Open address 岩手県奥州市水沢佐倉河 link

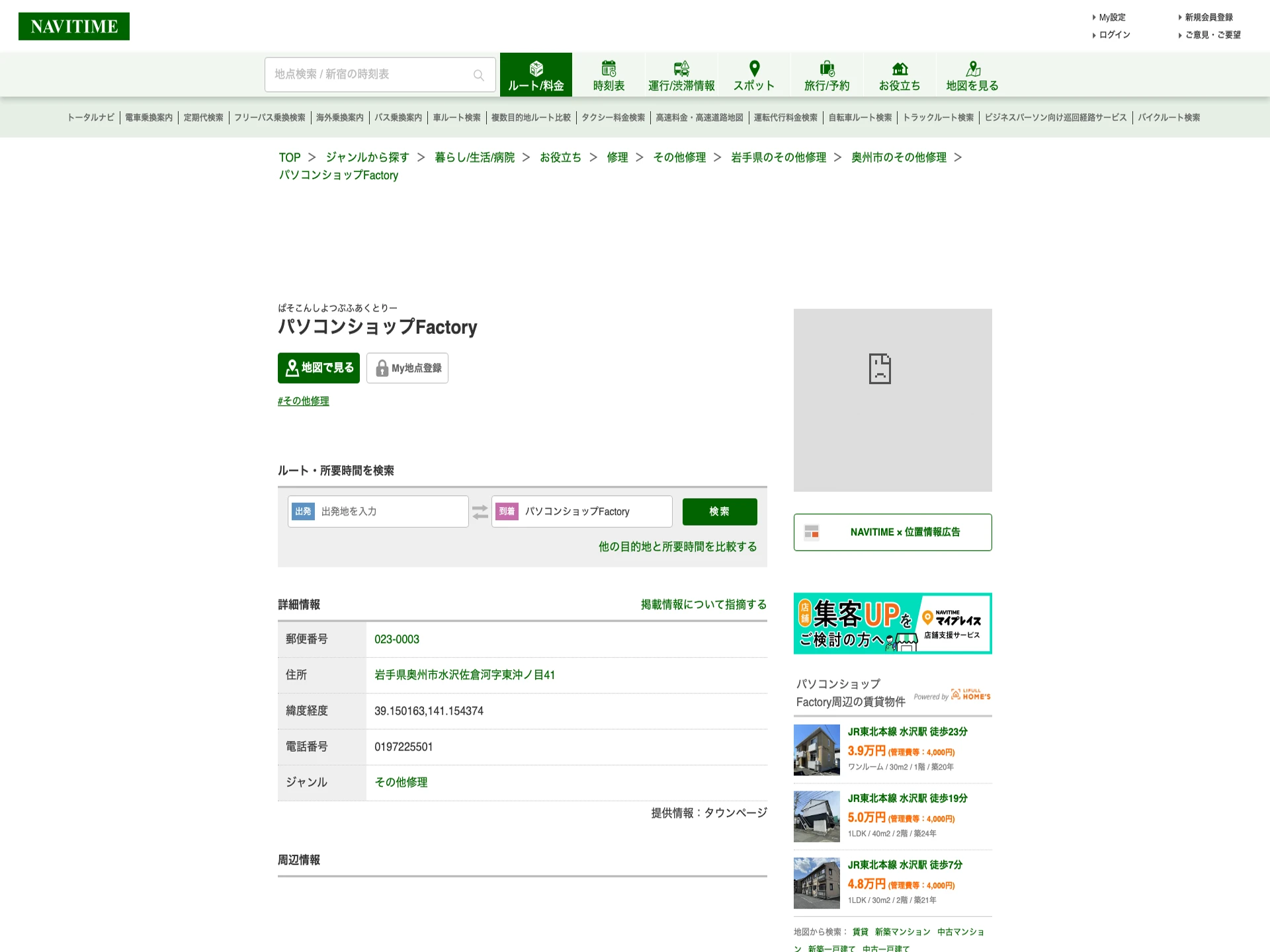464,675
